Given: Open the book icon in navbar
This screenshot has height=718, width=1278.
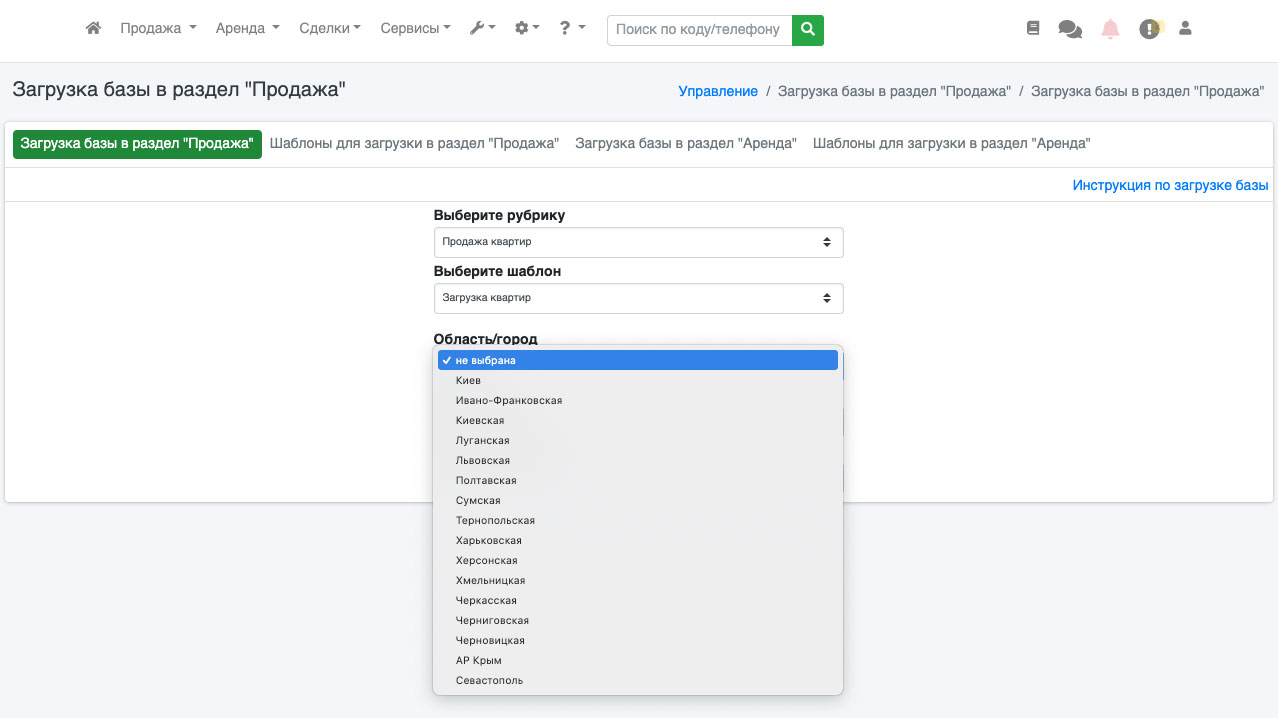Looking at the screenshot, I should pyautogui.click(x=1033, y=29).
